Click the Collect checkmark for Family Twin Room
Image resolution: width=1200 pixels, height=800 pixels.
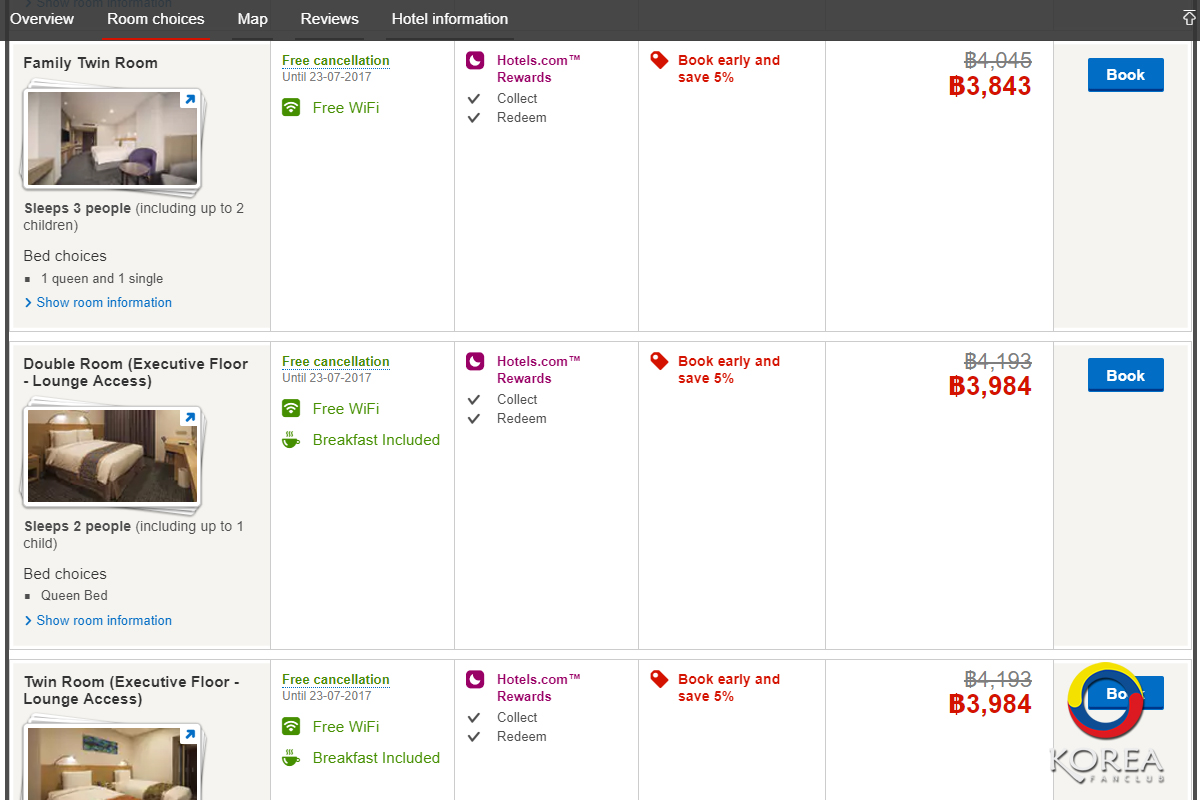click(475, 99)
